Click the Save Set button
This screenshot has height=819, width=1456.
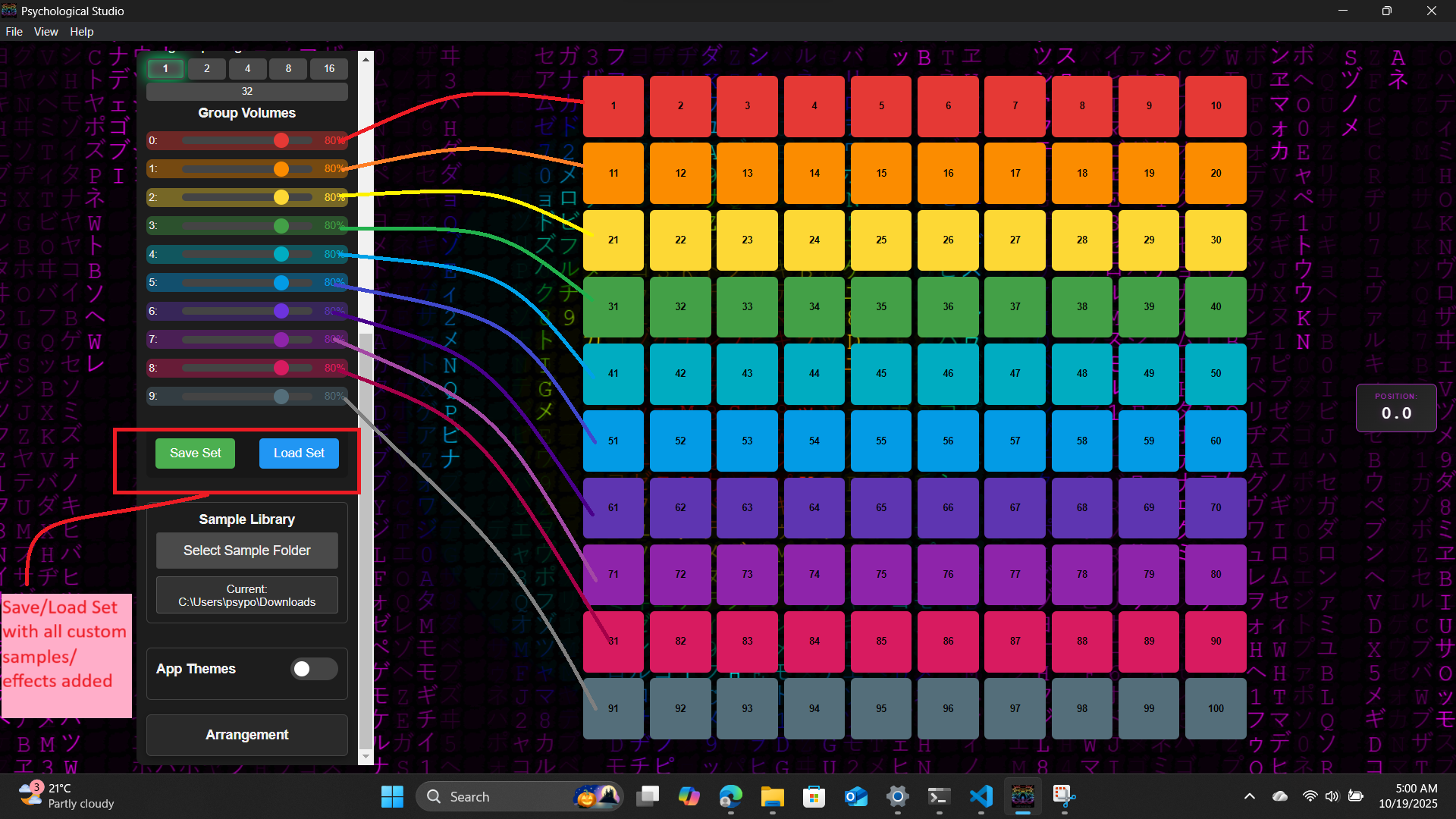click(x=195, y=453)
